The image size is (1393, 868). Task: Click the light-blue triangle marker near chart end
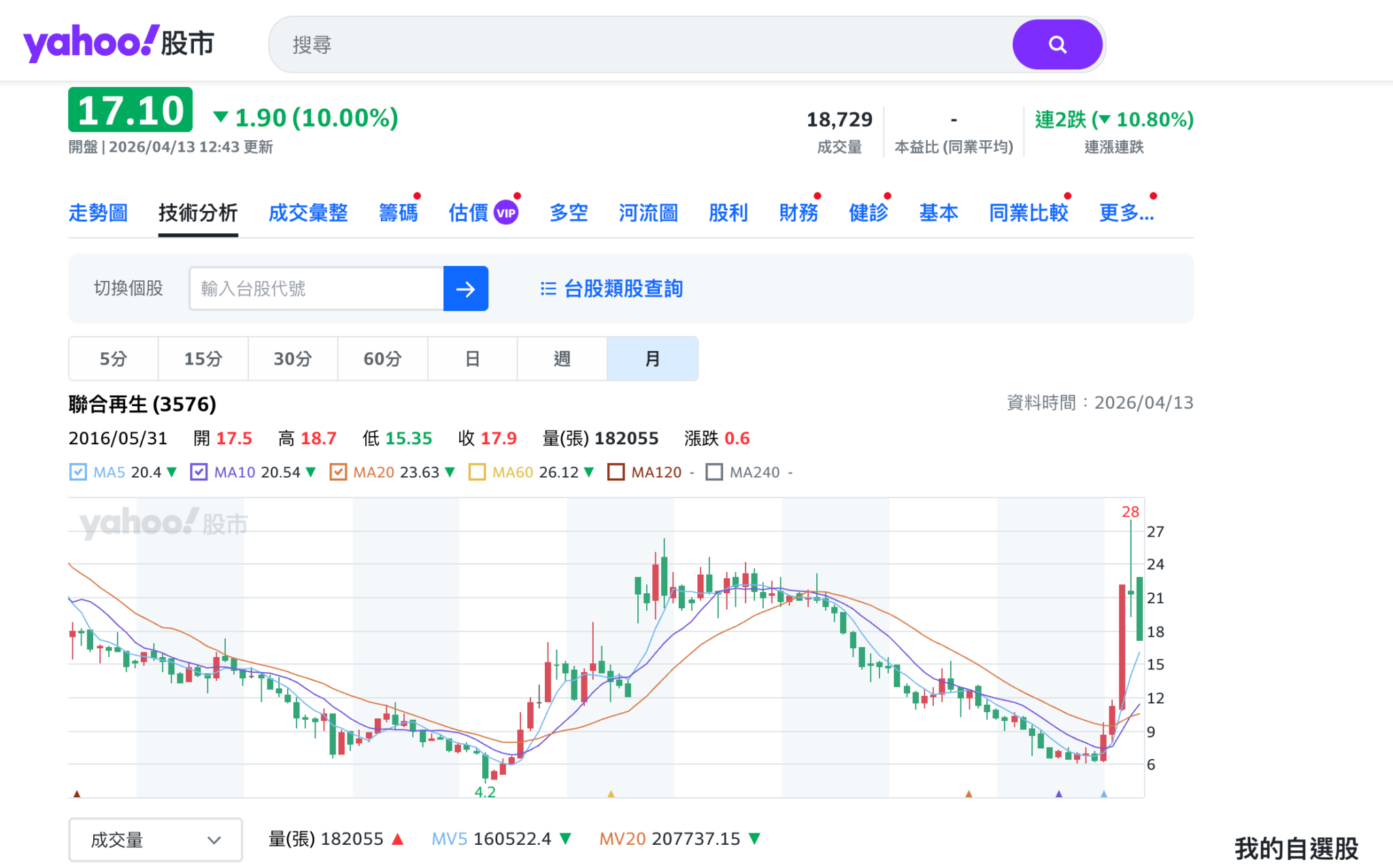[x=1103, y=793]
